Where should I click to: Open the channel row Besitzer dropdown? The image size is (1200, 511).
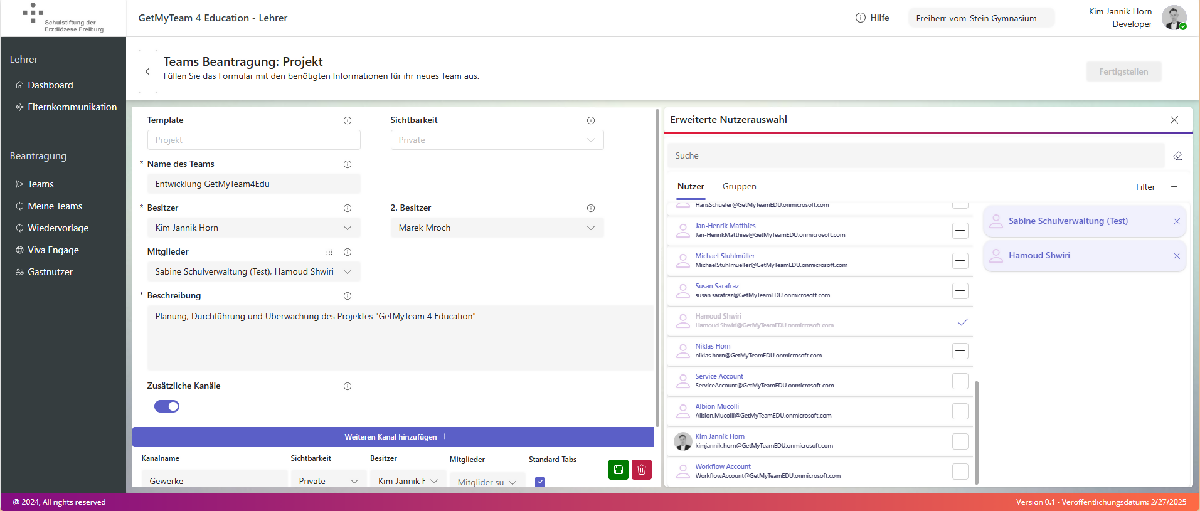coord(407,481)
